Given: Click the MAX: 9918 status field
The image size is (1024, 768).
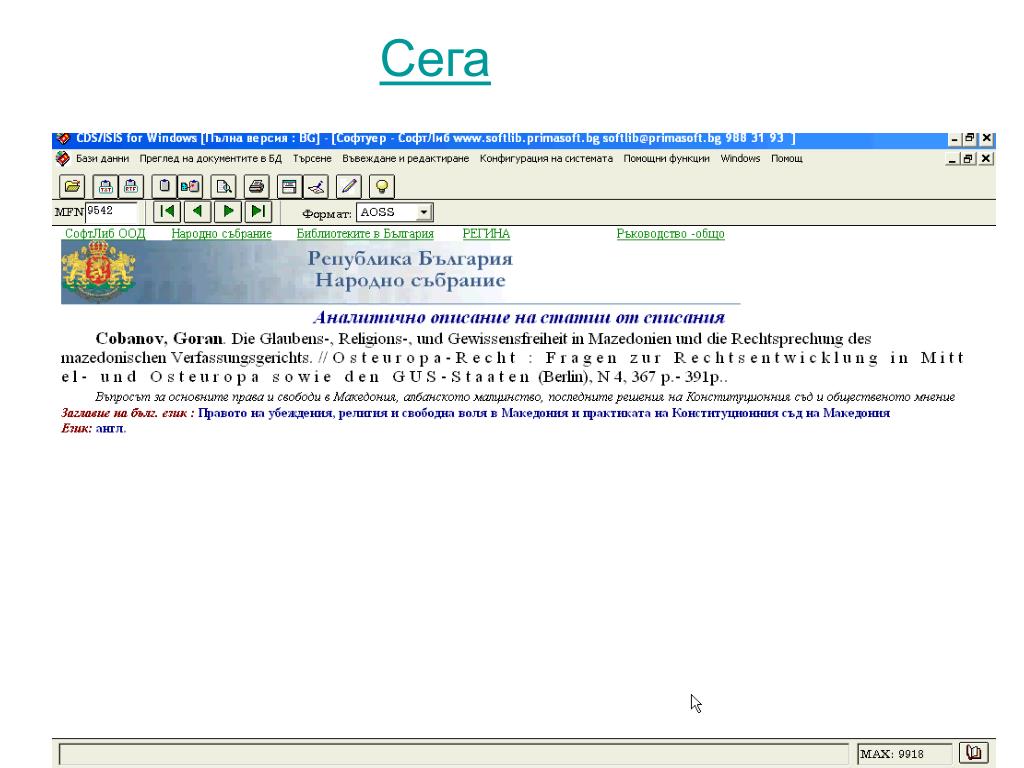Looking at the screenshot, I should (x=904, y=754).
